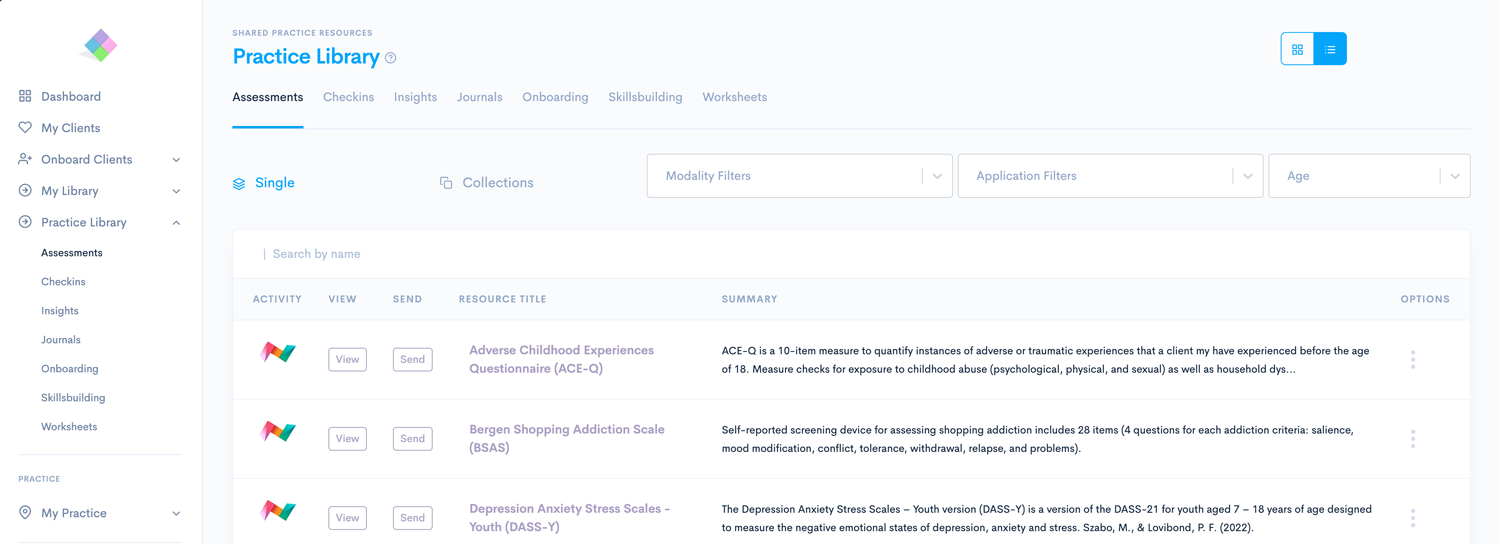
Task: View the Adverse Childhood Experiences Questionnaire
Action: coord(347,359)
